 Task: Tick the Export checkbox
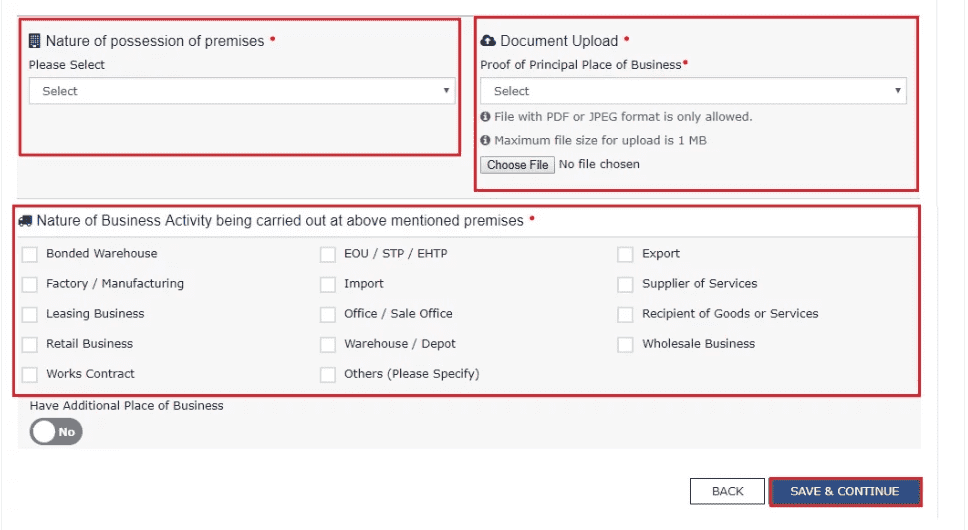coord(625,254)
